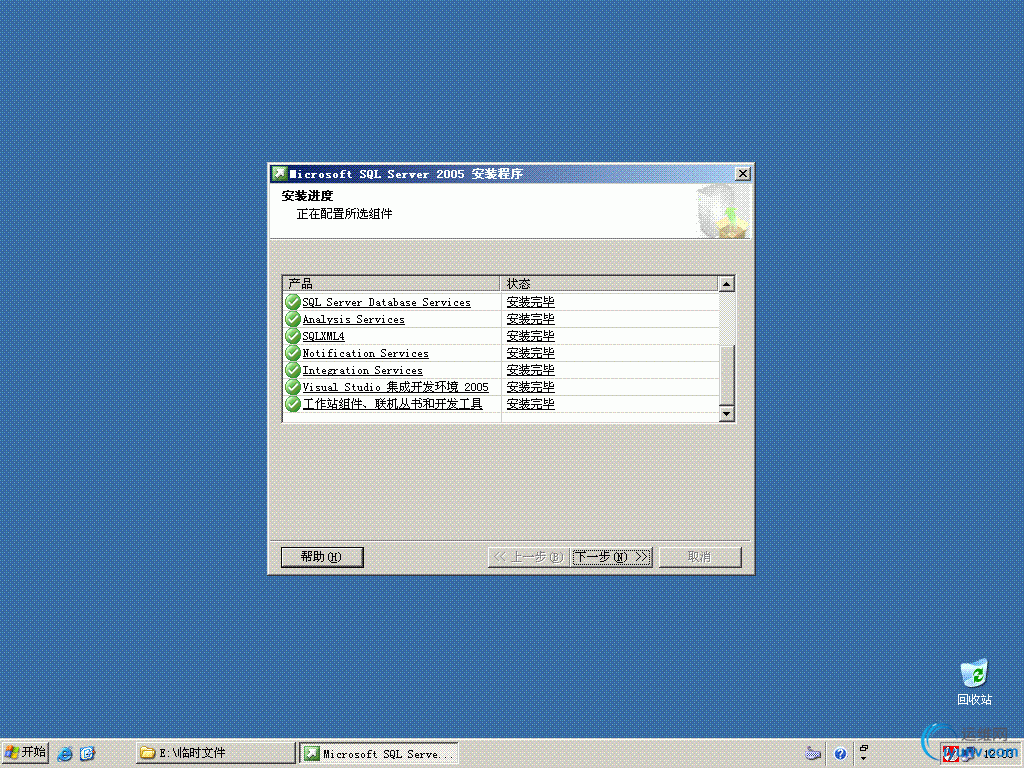Click 安装完毕 status for Notification Services

coord(530,353)
